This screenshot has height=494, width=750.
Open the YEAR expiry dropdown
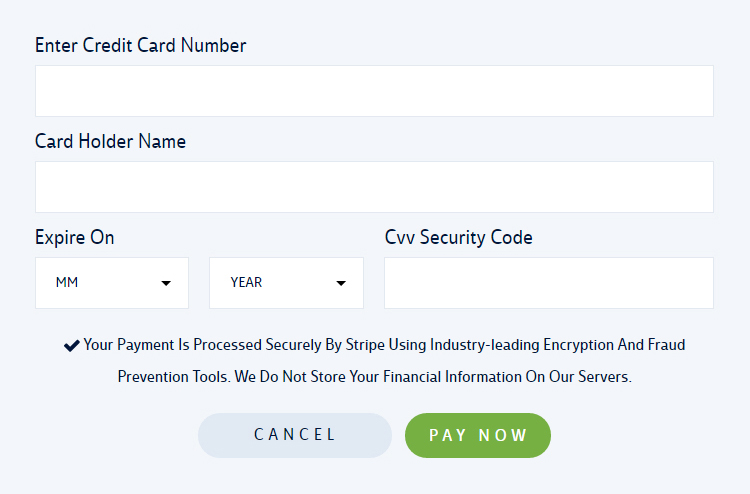point(286,283)
